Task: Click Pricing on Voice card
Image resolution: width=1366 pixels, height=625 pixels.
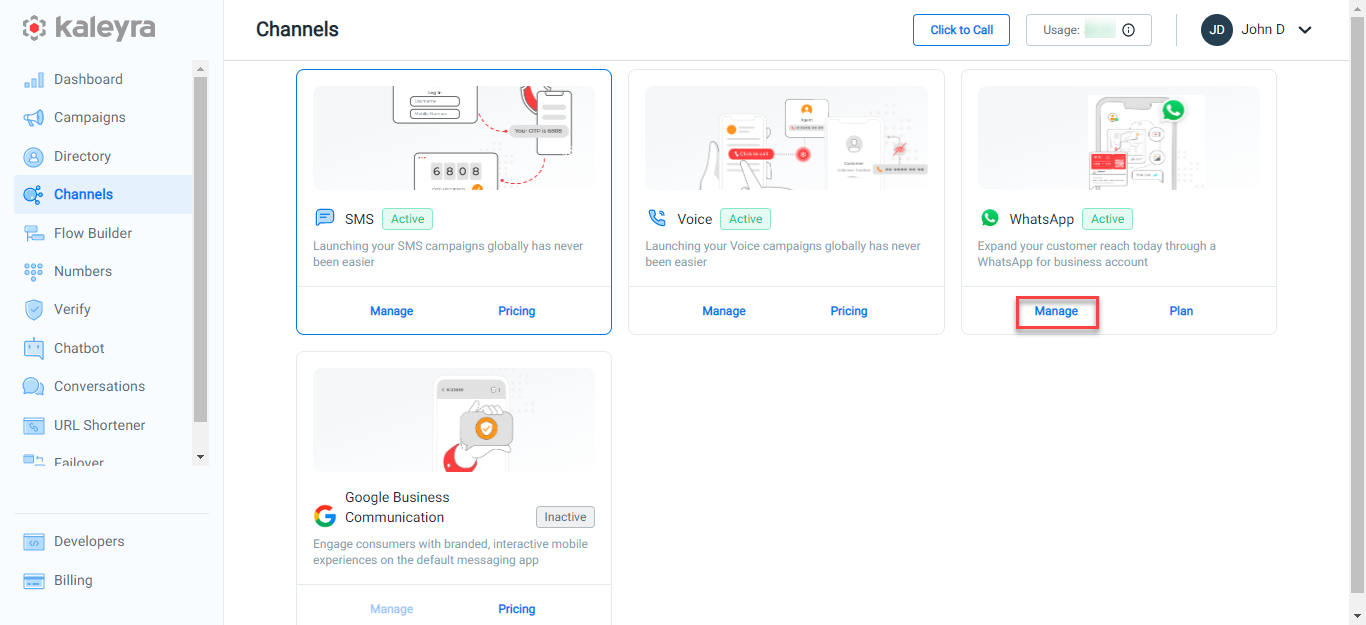Action: [x=849, y=311]
